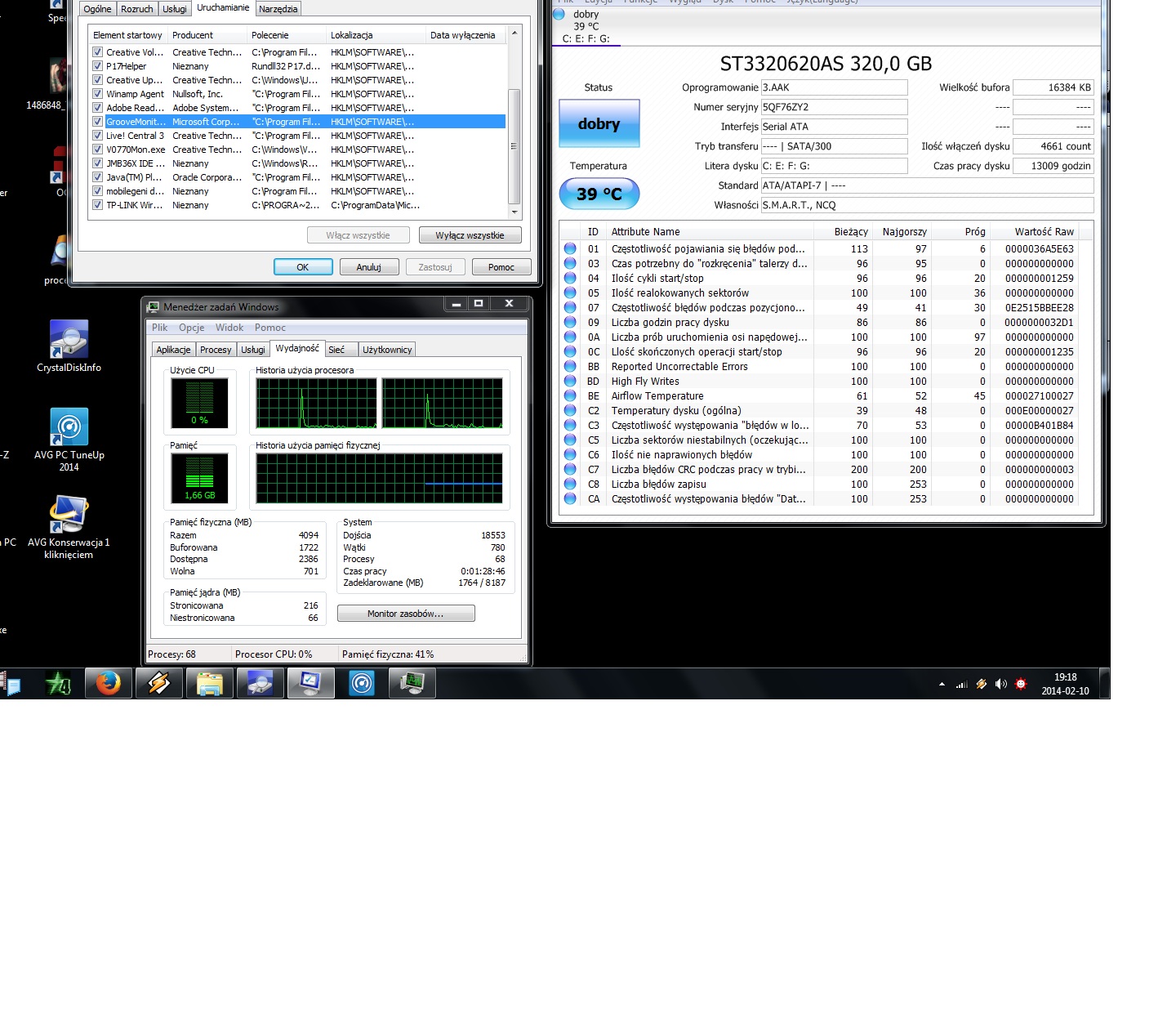Open Aplikacje tab in Task Manager
1176x1027 pixels.
click(173, 350)
